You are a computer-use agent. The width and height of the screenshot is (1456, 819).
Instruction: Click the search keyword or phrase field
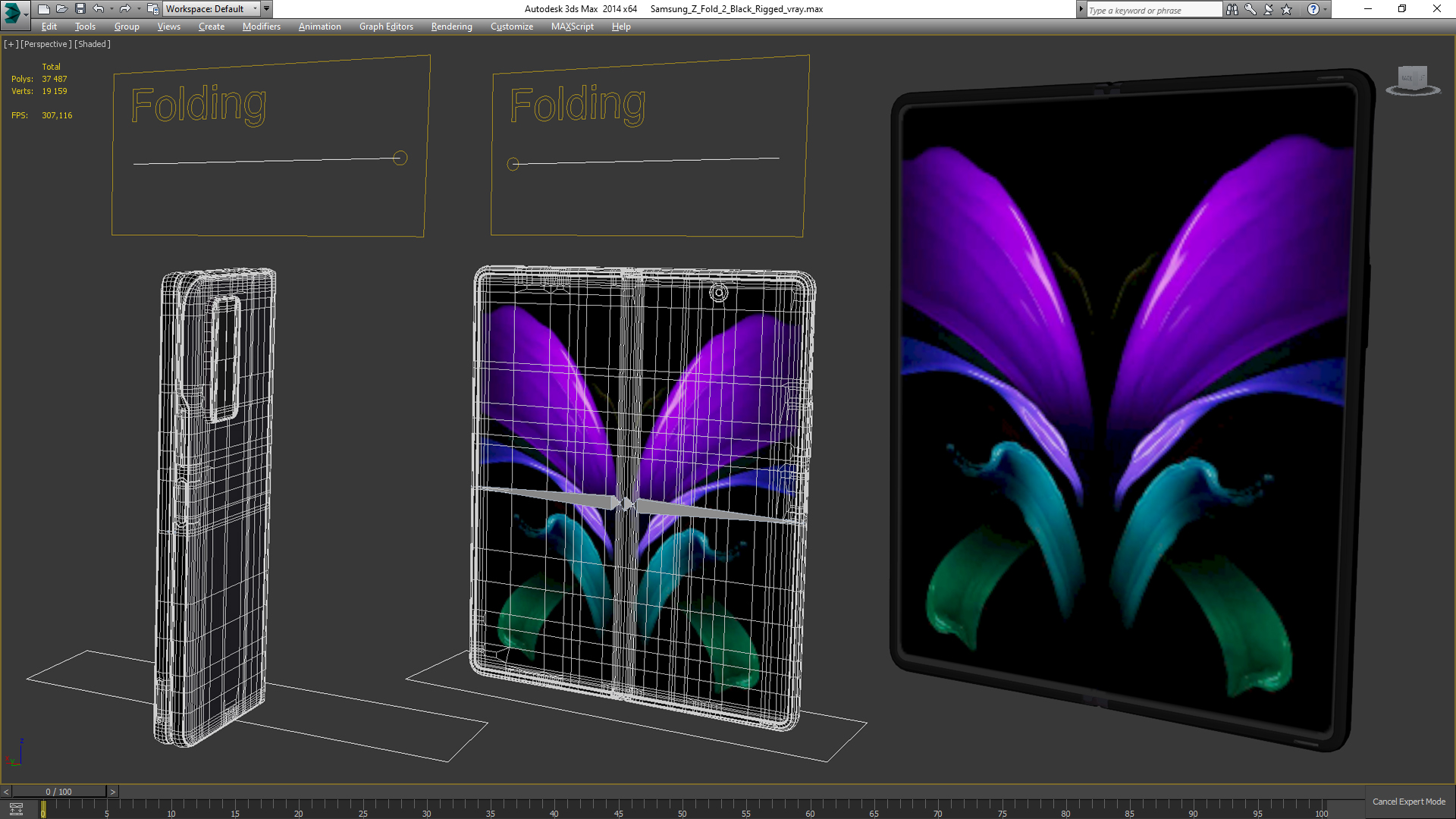(x=1153, y=10)
